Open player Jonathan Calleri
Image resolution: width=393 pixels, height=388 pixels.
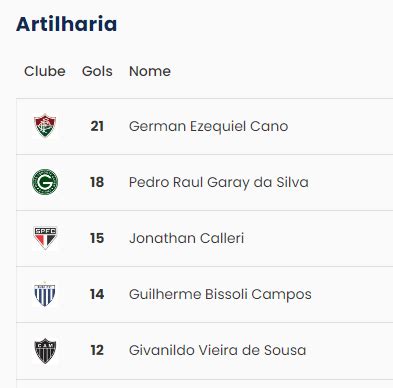coord(186,238)
